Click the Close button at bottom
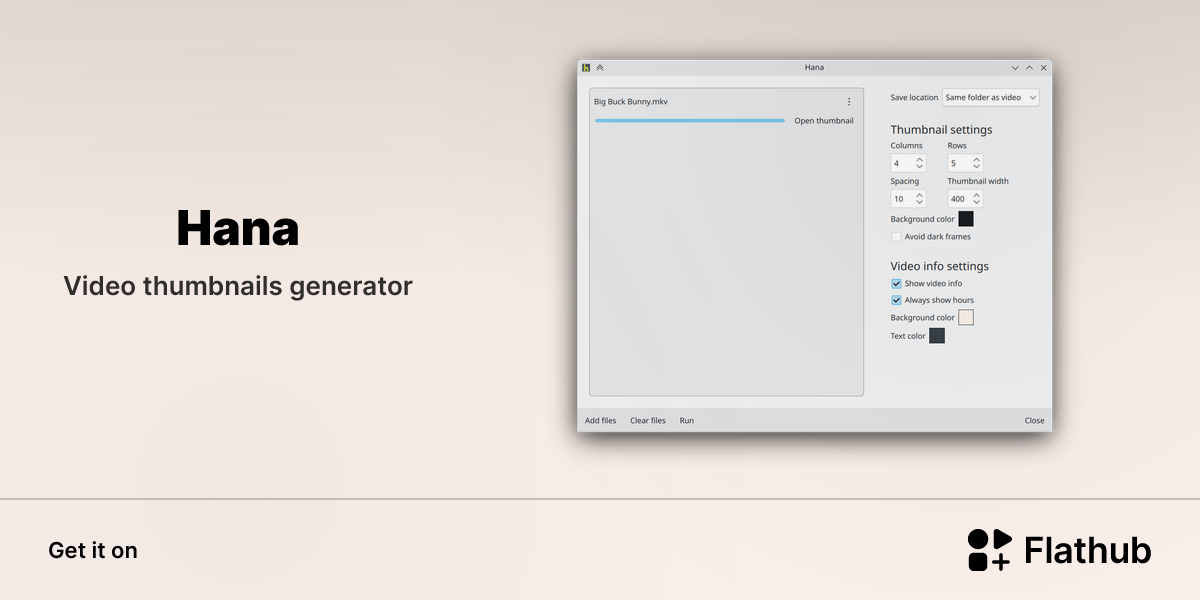 (x=1035, y=421)
